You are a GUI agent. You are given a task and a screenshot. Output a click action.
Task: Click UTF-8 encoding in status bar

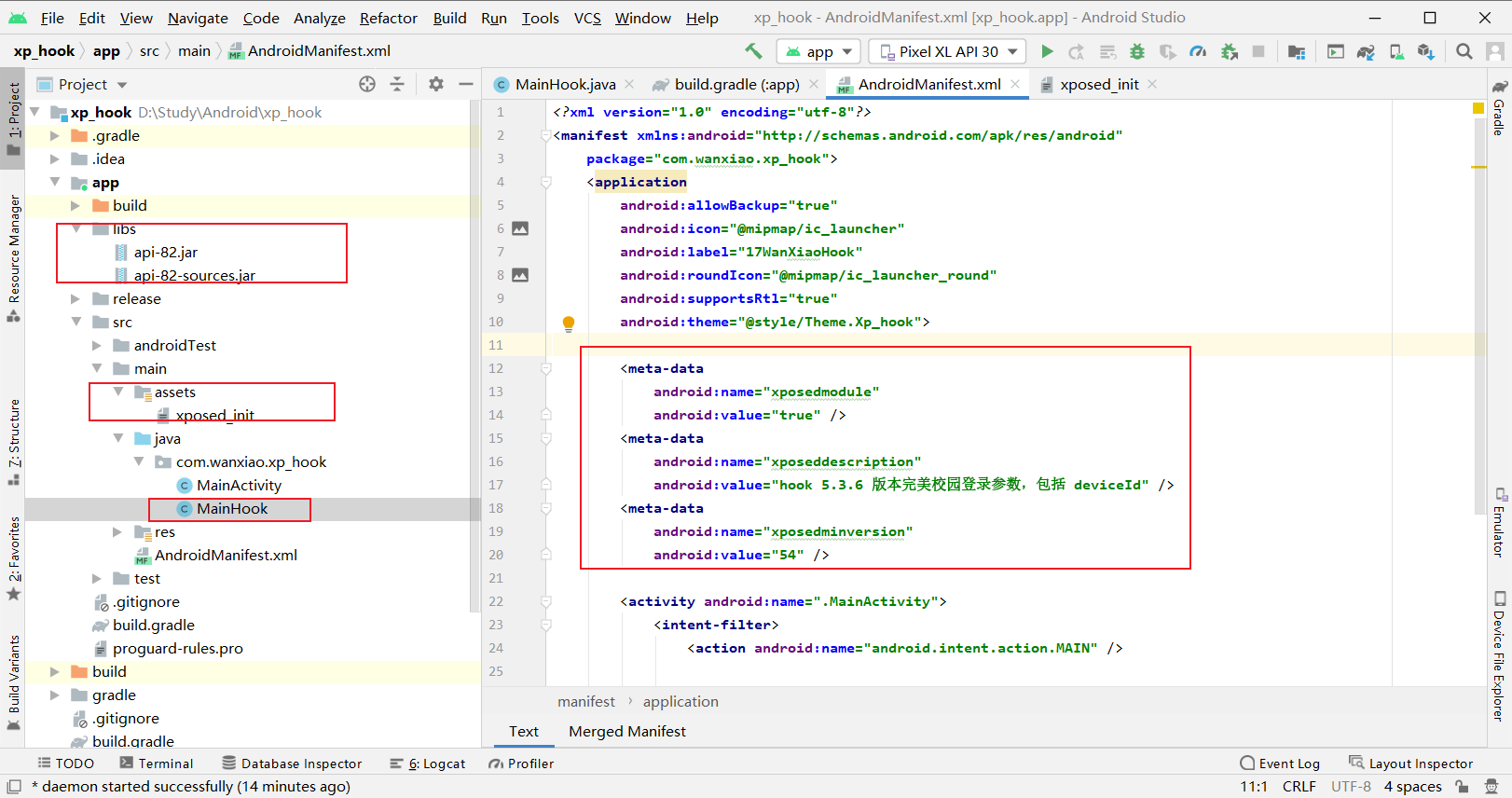pyautogui.click(x=1351, y=787)
